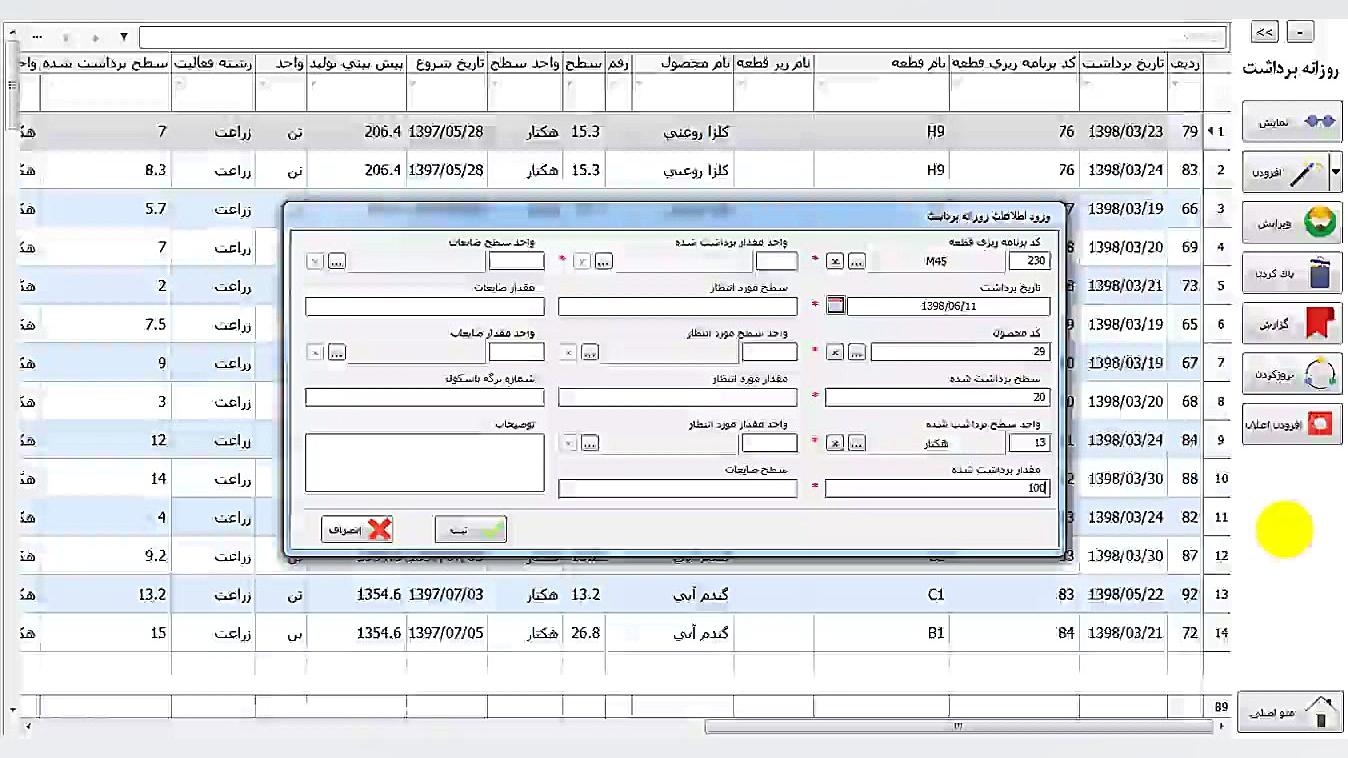
Task: Click the بروزکردن (refresh) button
Action: click(1291, 373)
